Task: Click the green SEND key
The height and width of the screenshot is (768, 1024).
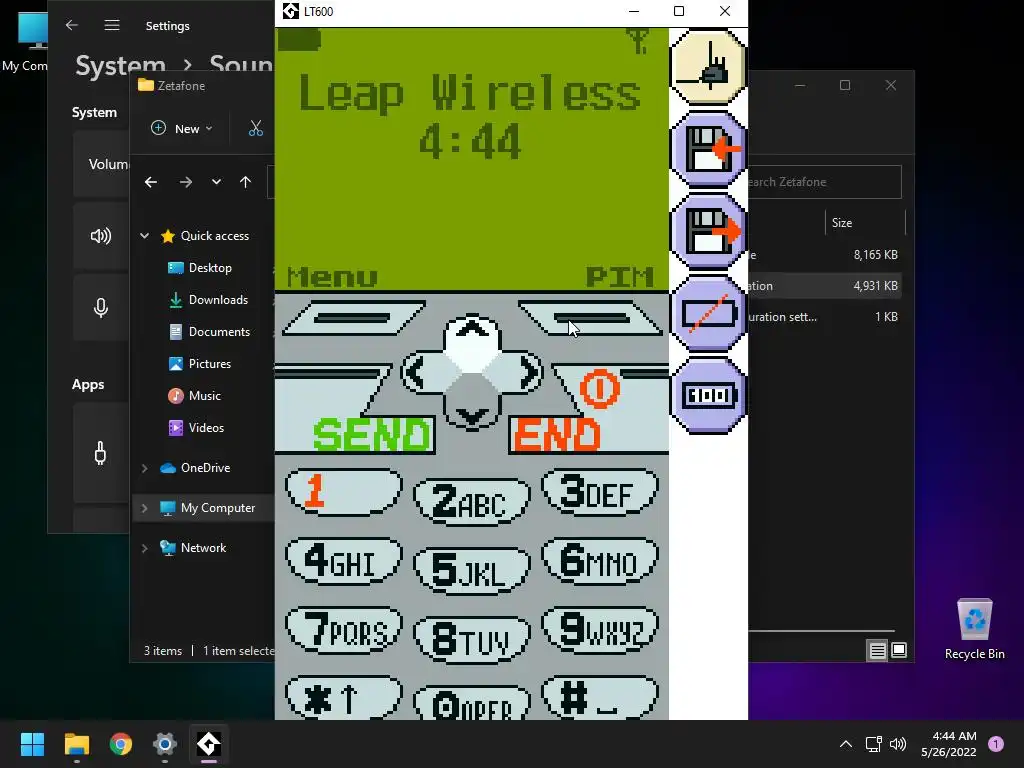Action: 371,434
